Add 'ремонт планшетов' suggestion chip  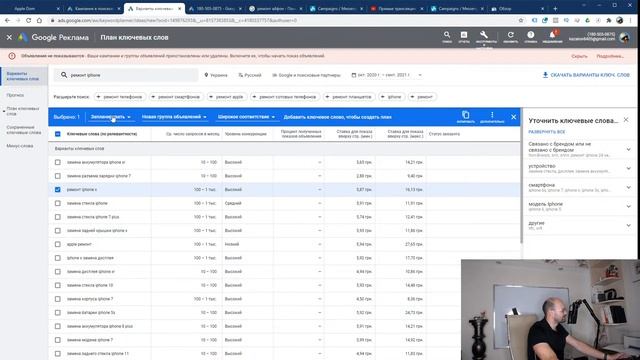[x=348, y=97]
